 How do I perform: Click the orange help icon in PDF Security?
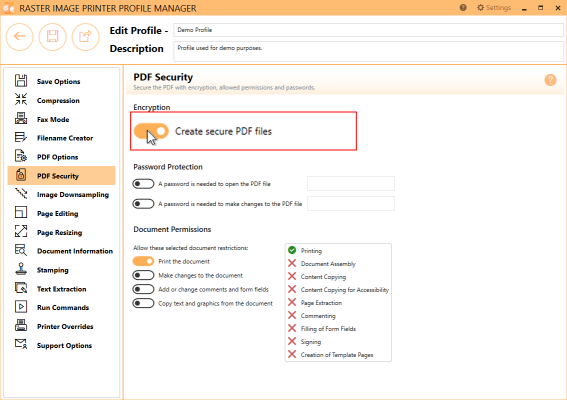tap(550, 80)
